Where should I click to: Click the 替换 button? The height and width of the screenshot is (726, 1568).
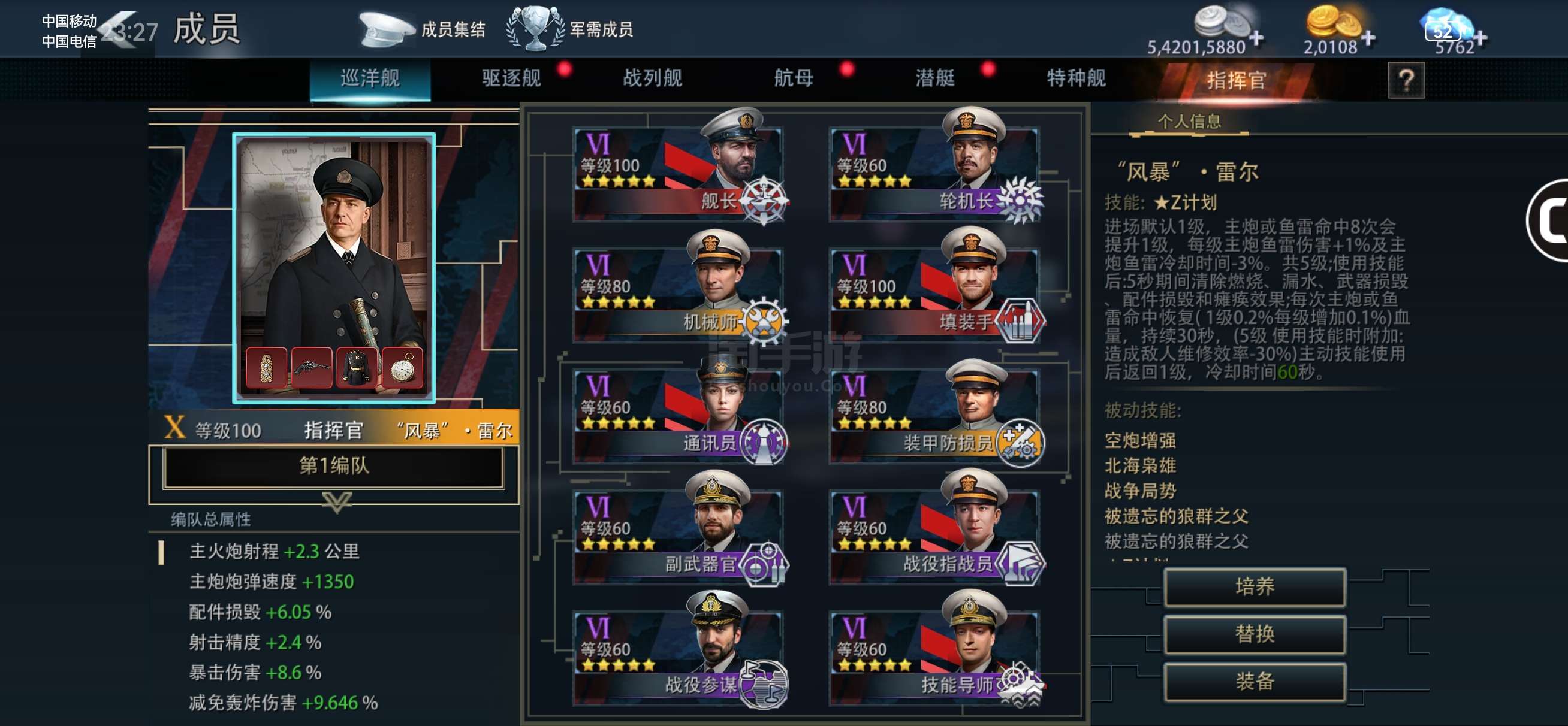1254,634
